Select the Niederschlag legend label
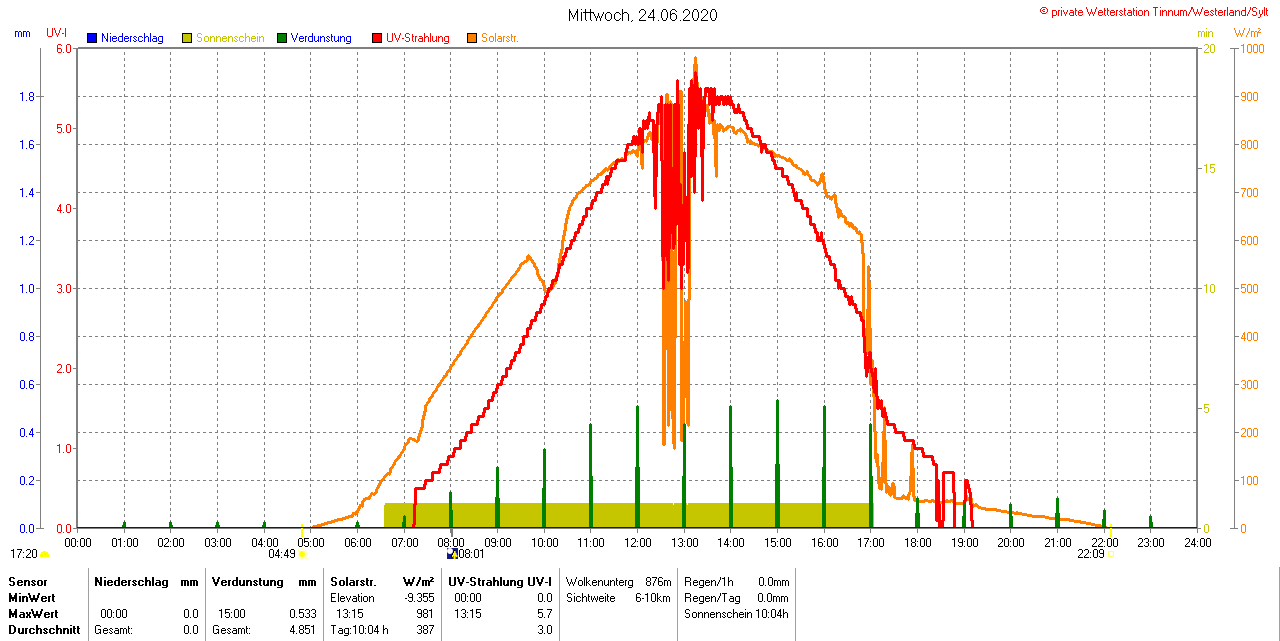Viewport: 1280px width, 641px height. 133,38
